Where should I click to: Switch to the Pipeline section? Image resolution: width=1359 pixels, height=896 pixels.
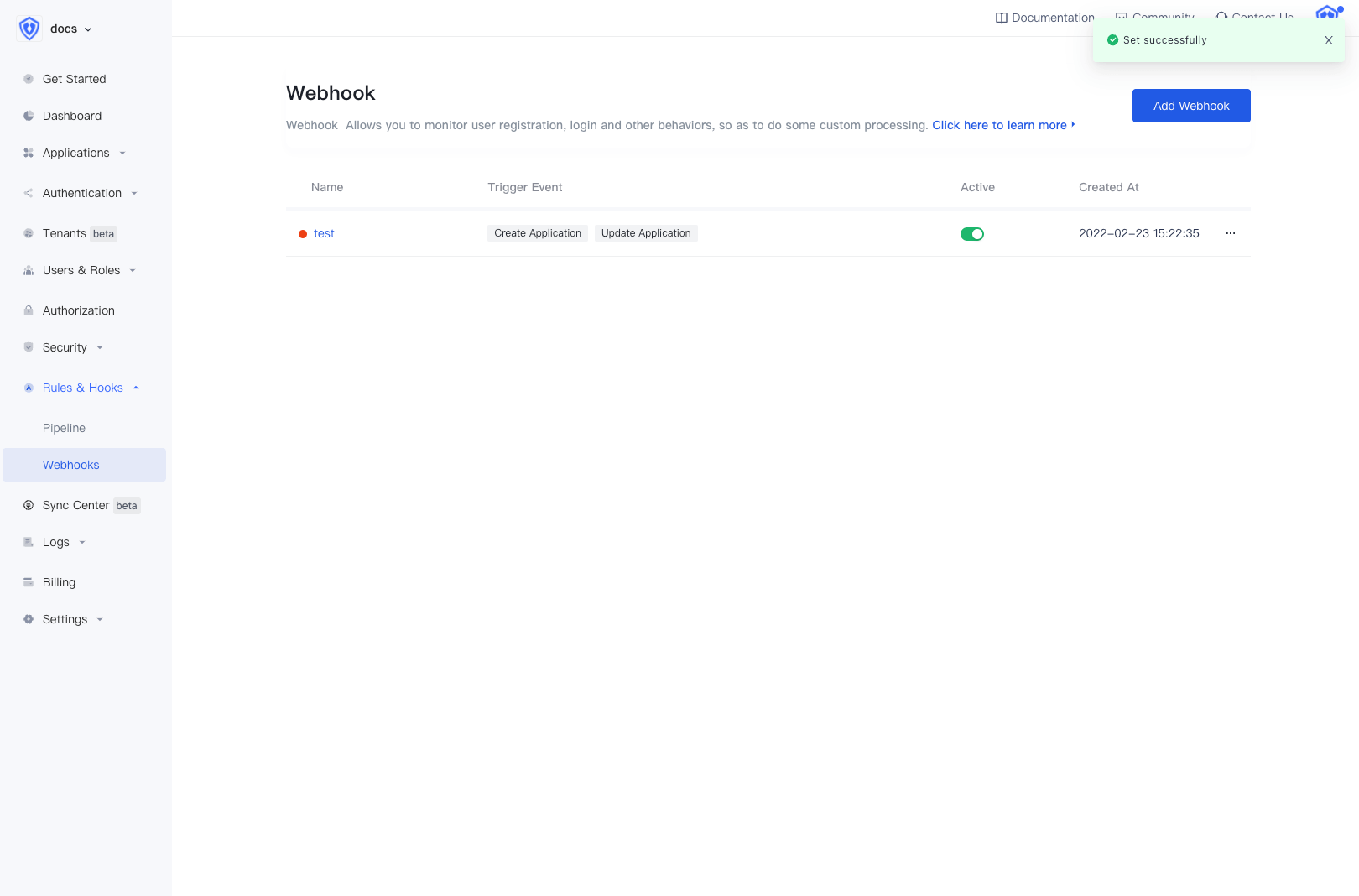[64, 428]
